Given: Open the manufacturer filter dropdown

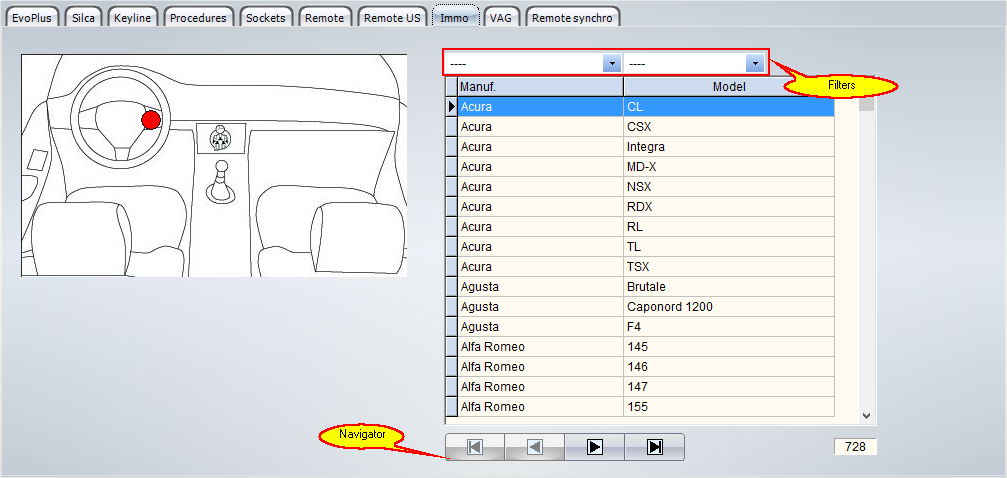Looking at the screenshot, I should tap(611, 64).
